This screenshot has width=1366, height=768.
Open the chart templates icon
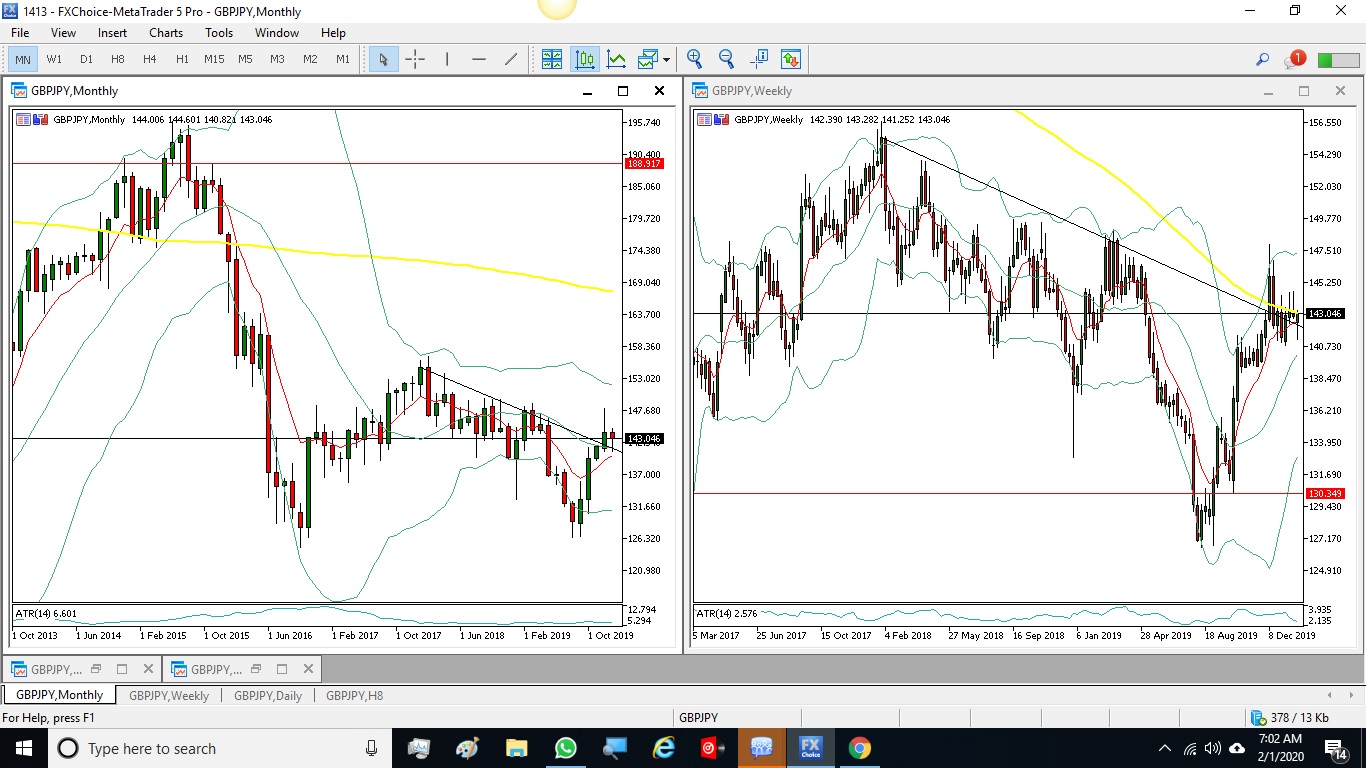click(x=648, y=60)
